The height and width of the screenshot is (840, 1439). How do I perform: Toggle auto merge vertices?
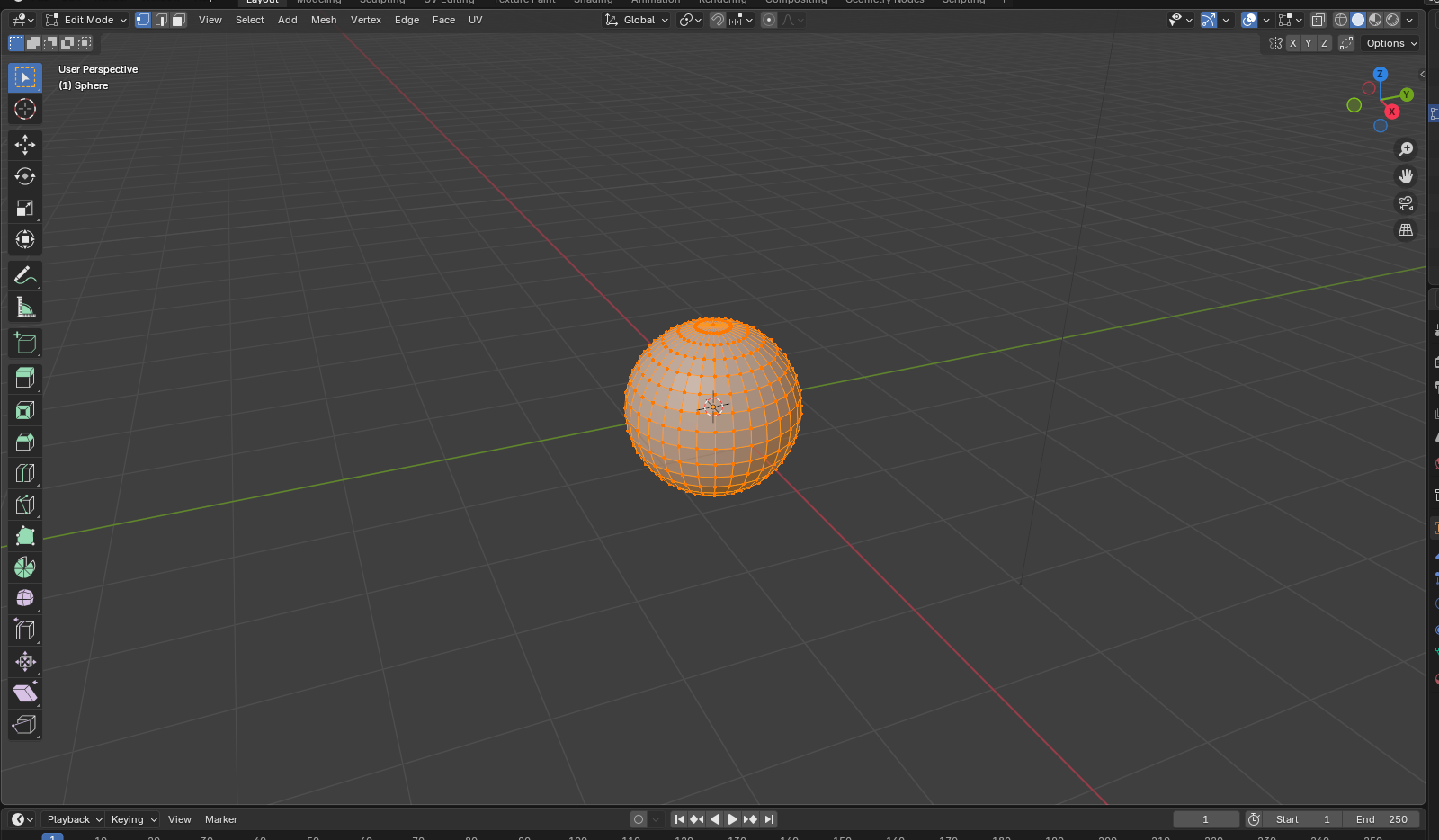[1346, 43]
